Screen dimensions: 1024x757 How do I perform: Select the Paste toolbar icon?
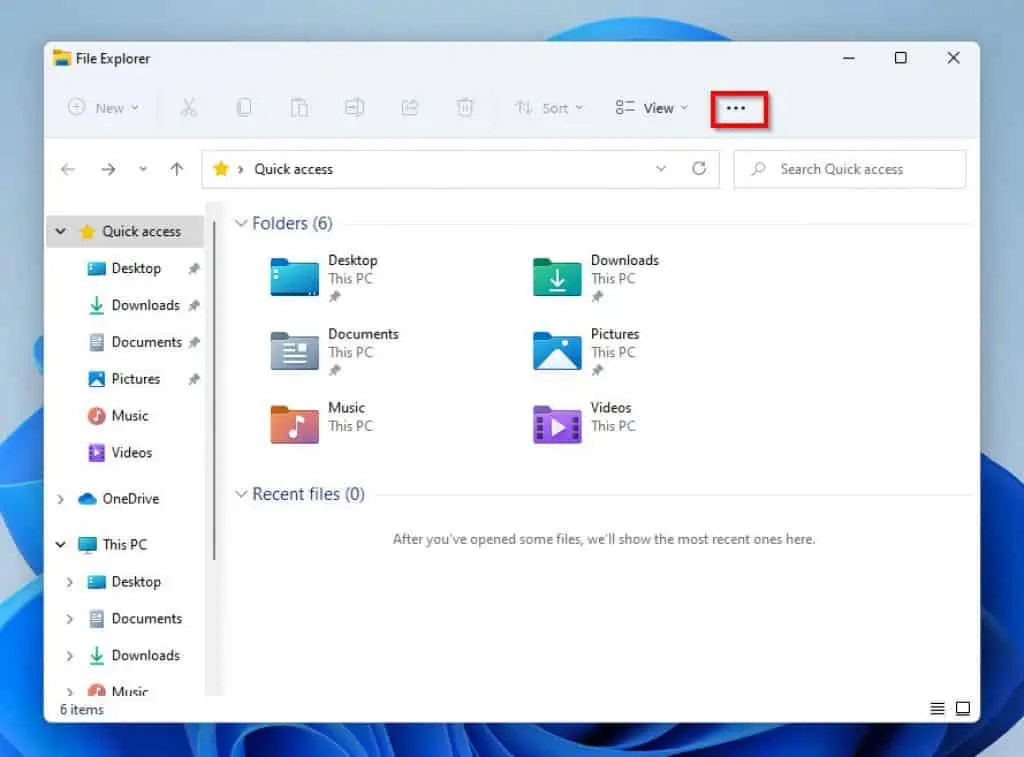click(299, 107)
